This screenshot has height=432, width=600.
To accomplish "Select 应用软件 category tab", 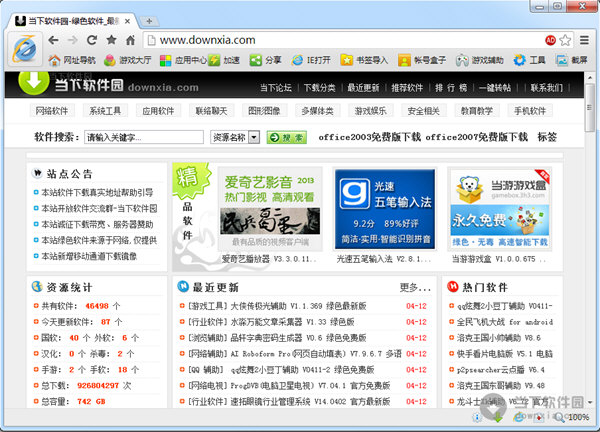I will click(158, 111).
